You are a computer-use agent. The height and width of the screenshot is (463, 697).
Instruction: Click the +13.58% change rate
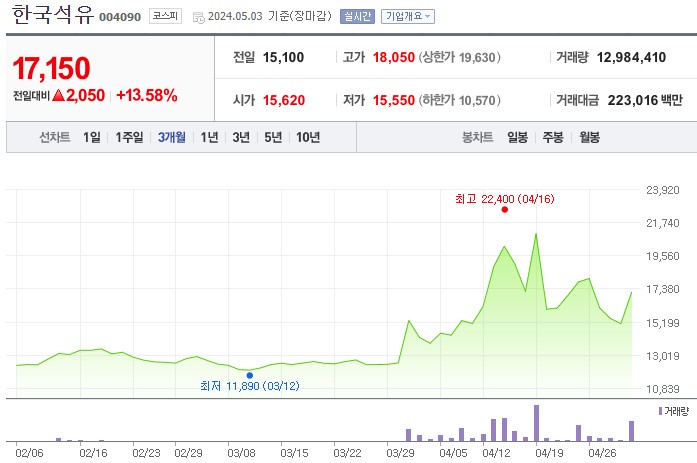(x=147, y=95)
